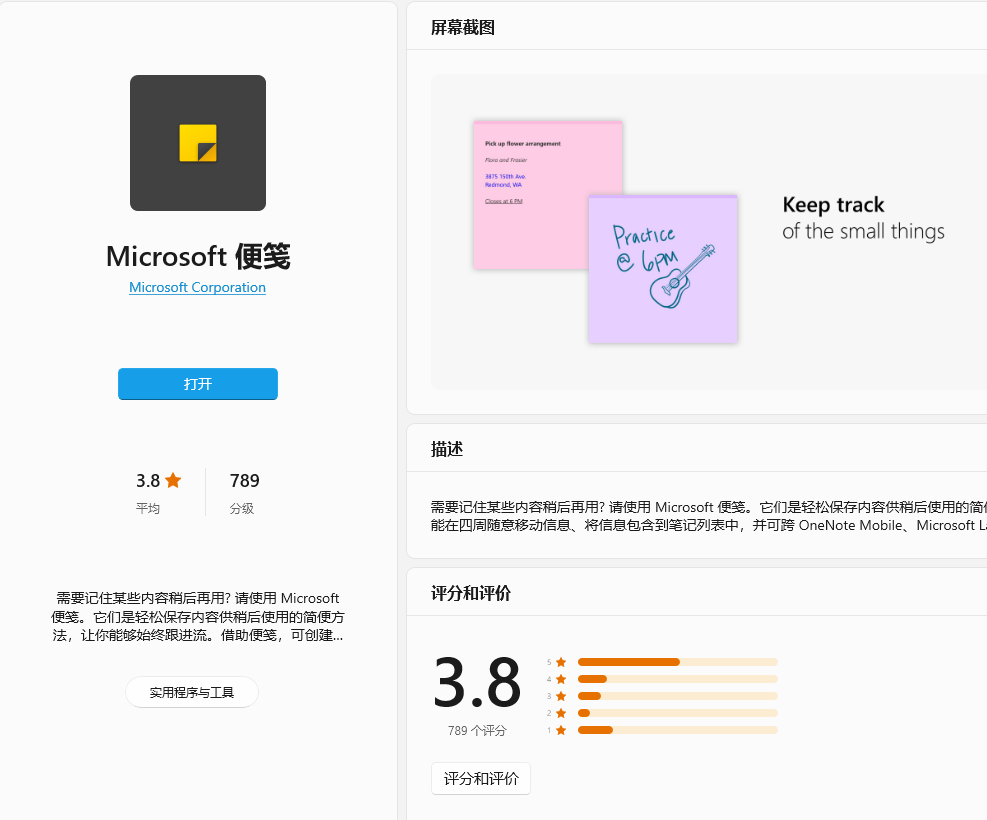The height and width of the screenshot is (820, 987).
Task: Select the 实用程序与工具 category tag
Action: (192, 692)
